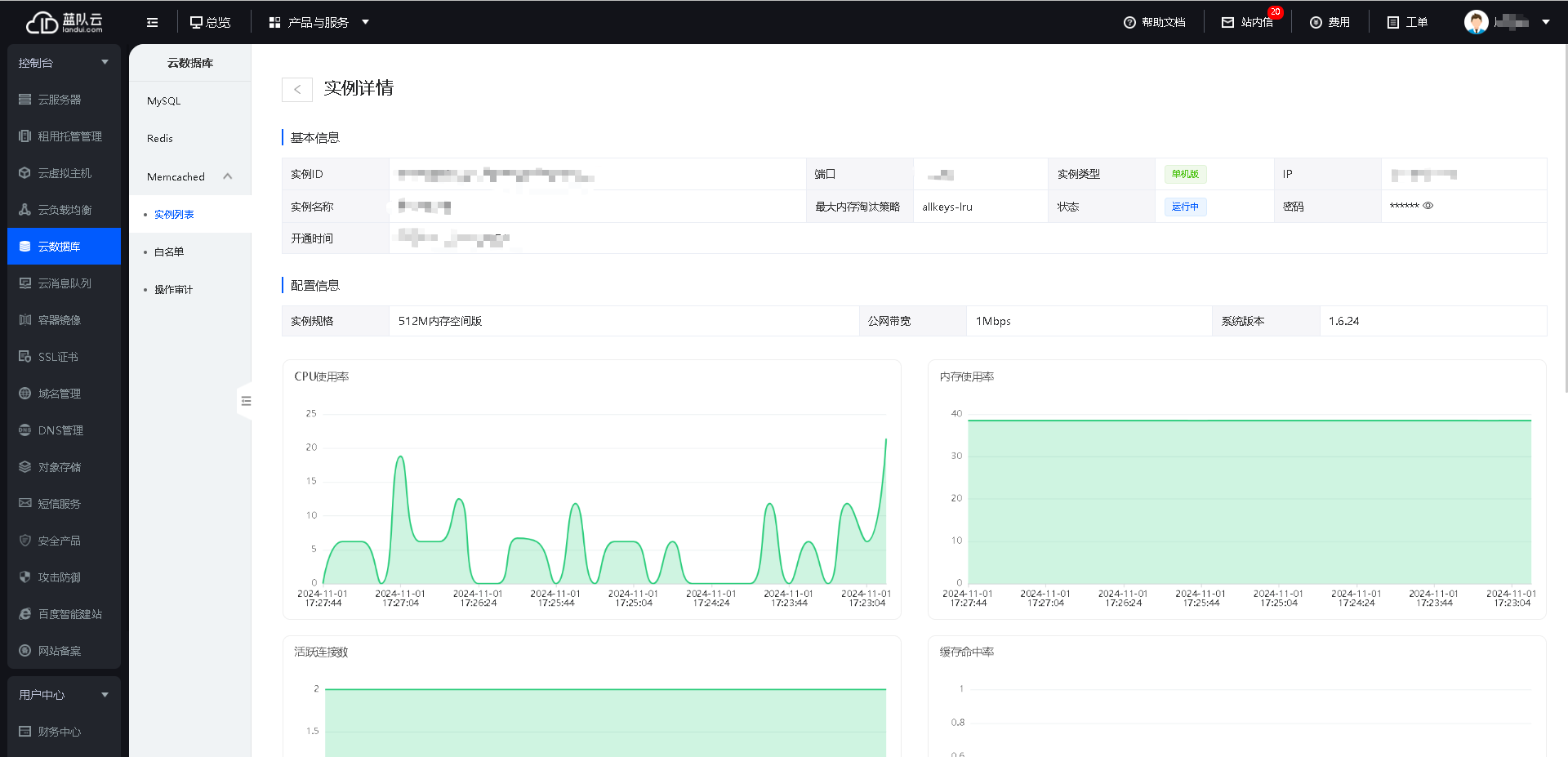Viewport: 1568px width, 757px height.
Task: Open the 操作审计 audit page
Action: [x=173, y=290]
